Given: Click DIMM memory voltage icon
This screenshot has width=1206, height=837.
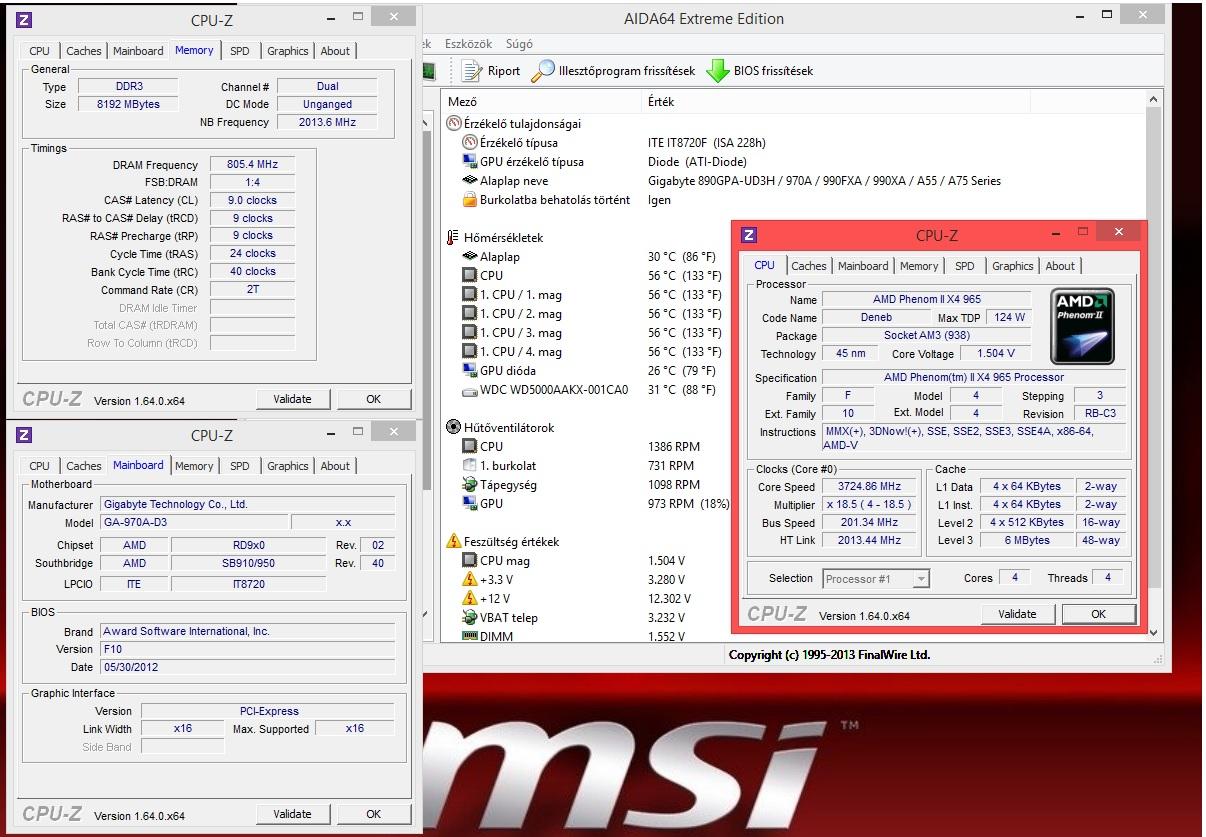Looking at the screenshot, I should 470,636.
